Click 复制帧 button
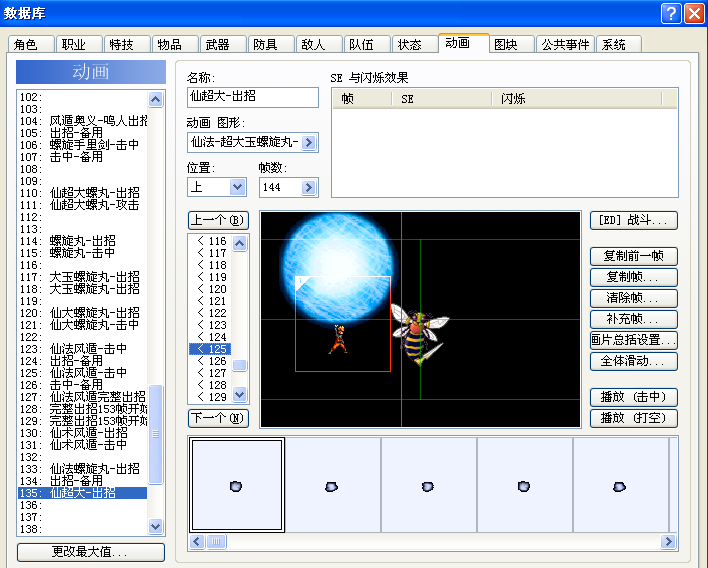 (x=633, y=277)
